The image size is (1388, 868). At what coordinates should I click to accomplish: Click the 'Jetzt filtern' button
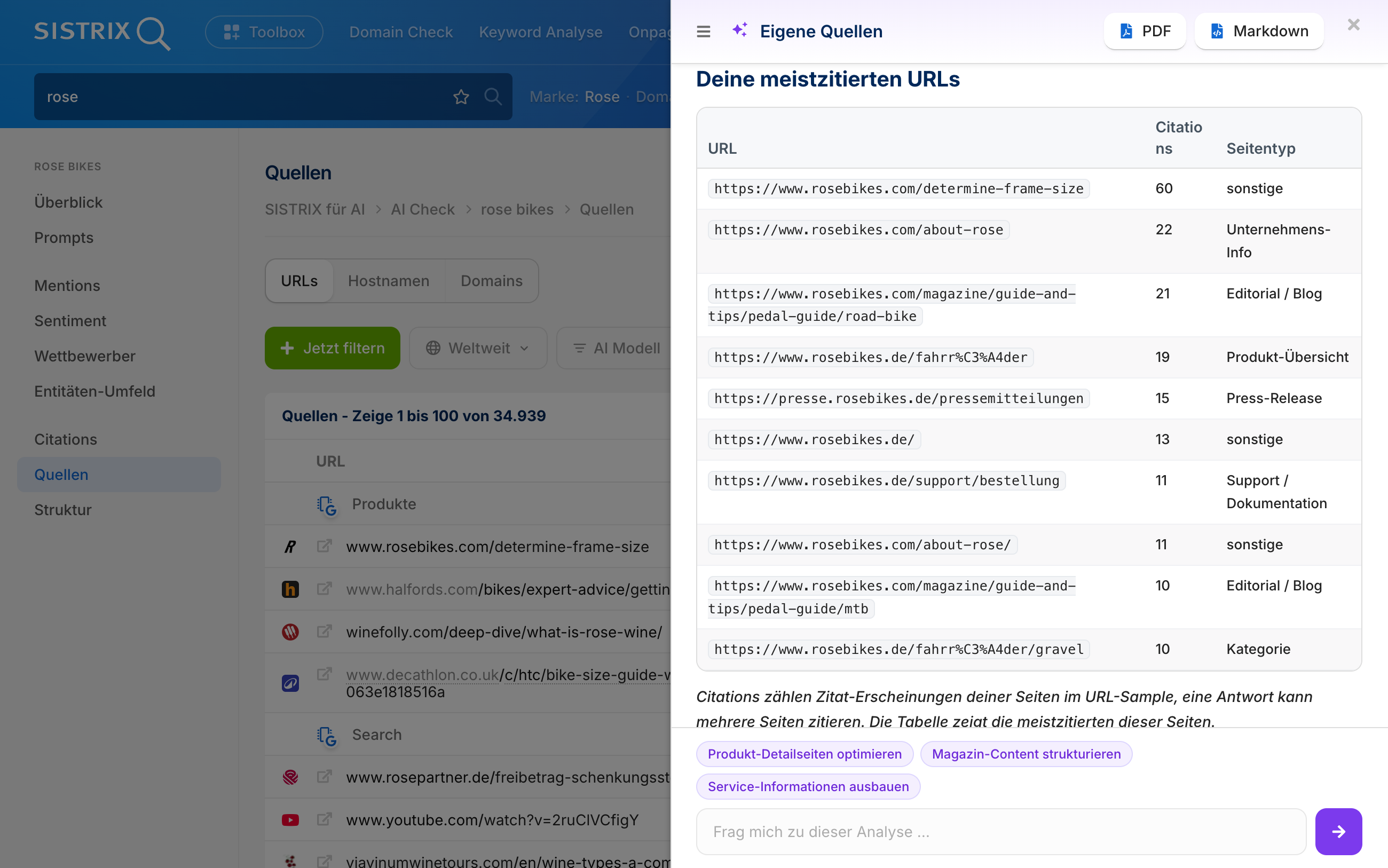click(333, 348)
